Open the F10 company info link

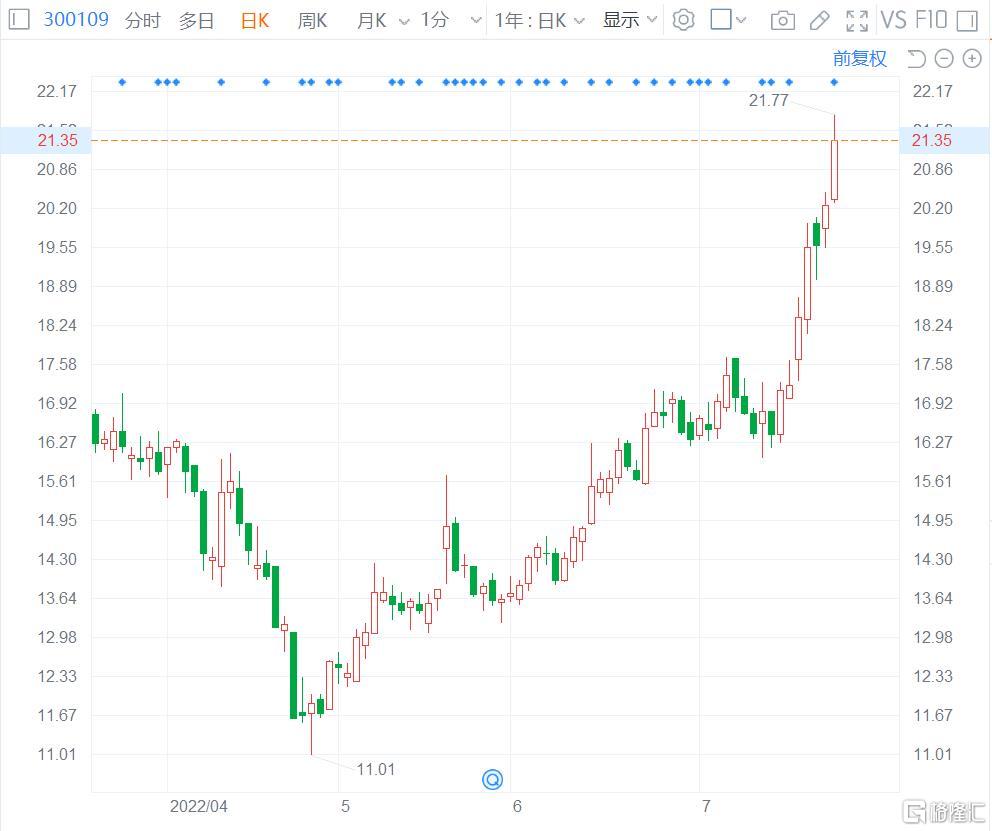pos(931,20)
